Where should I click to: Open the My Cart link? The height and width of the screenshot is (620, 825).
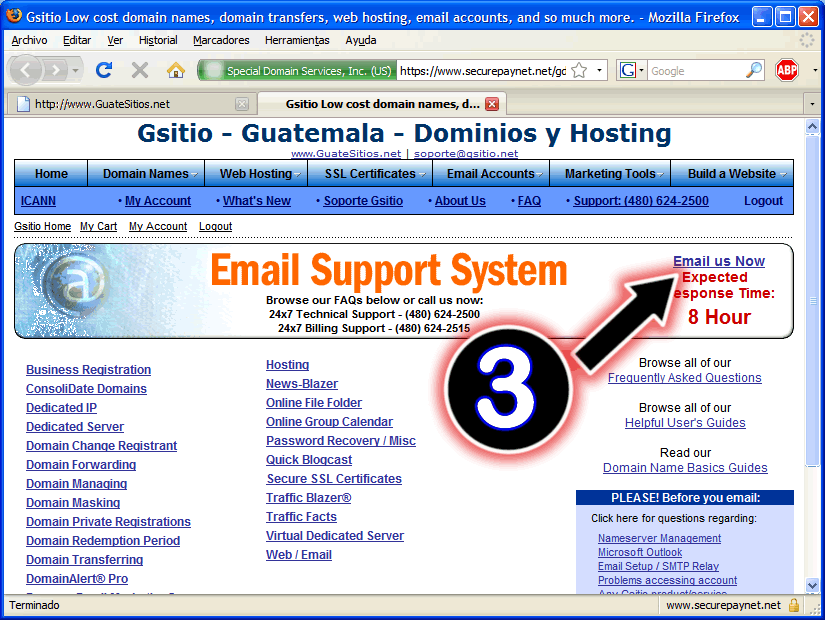coord(98,226)
